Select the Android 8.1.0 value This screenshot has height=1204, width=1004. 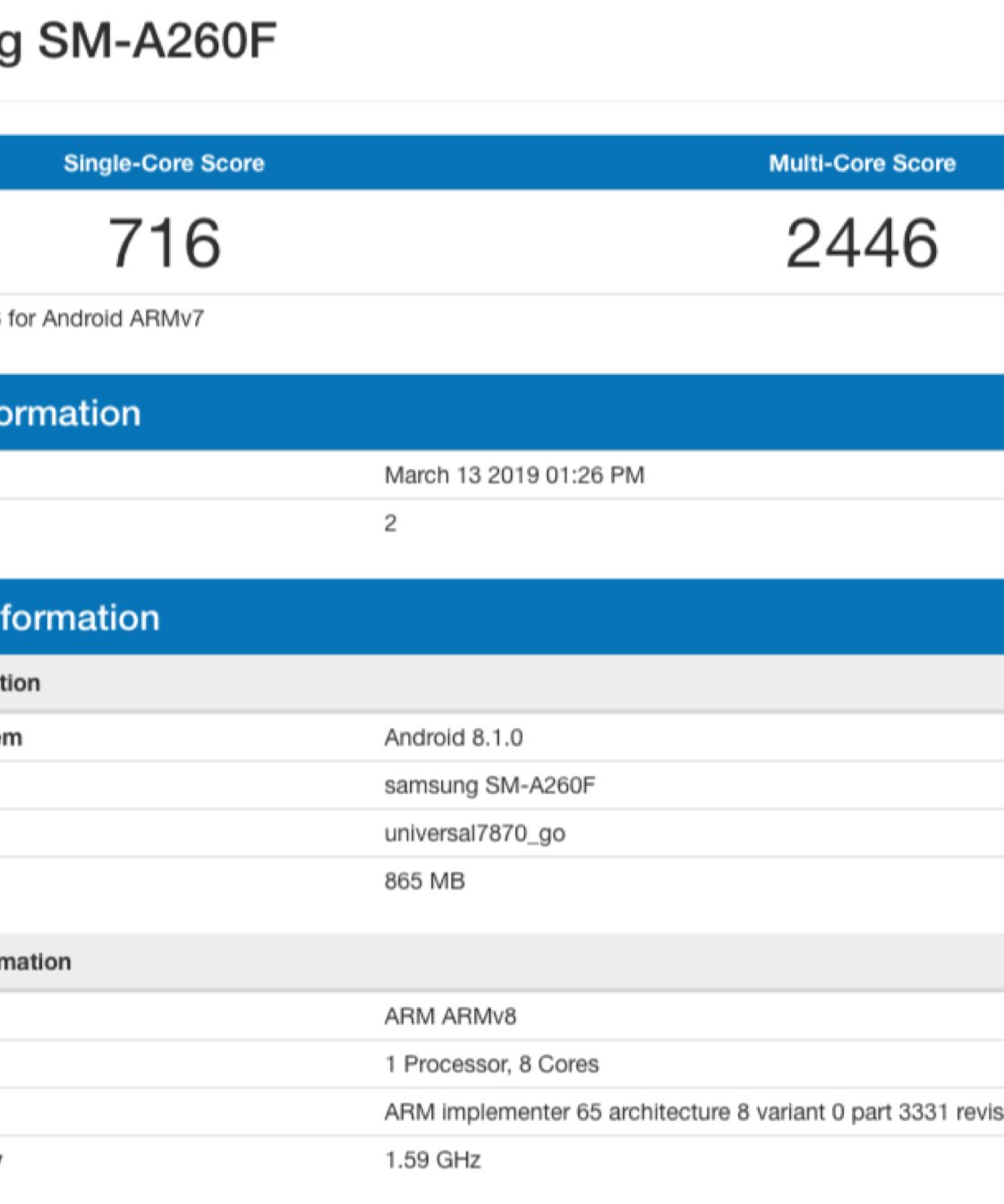pos(453,738)
